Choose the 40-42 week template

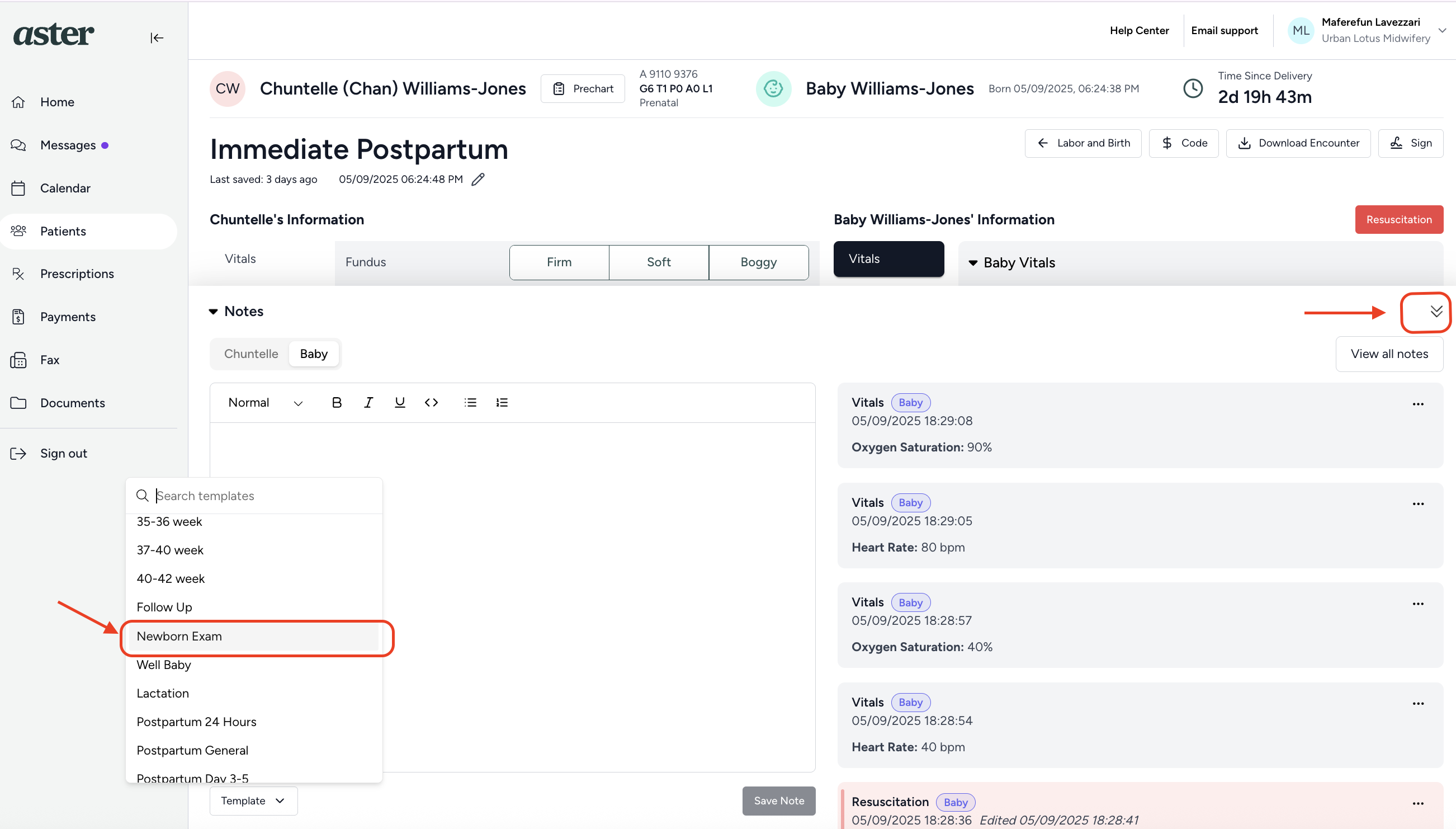click(254, 578)
